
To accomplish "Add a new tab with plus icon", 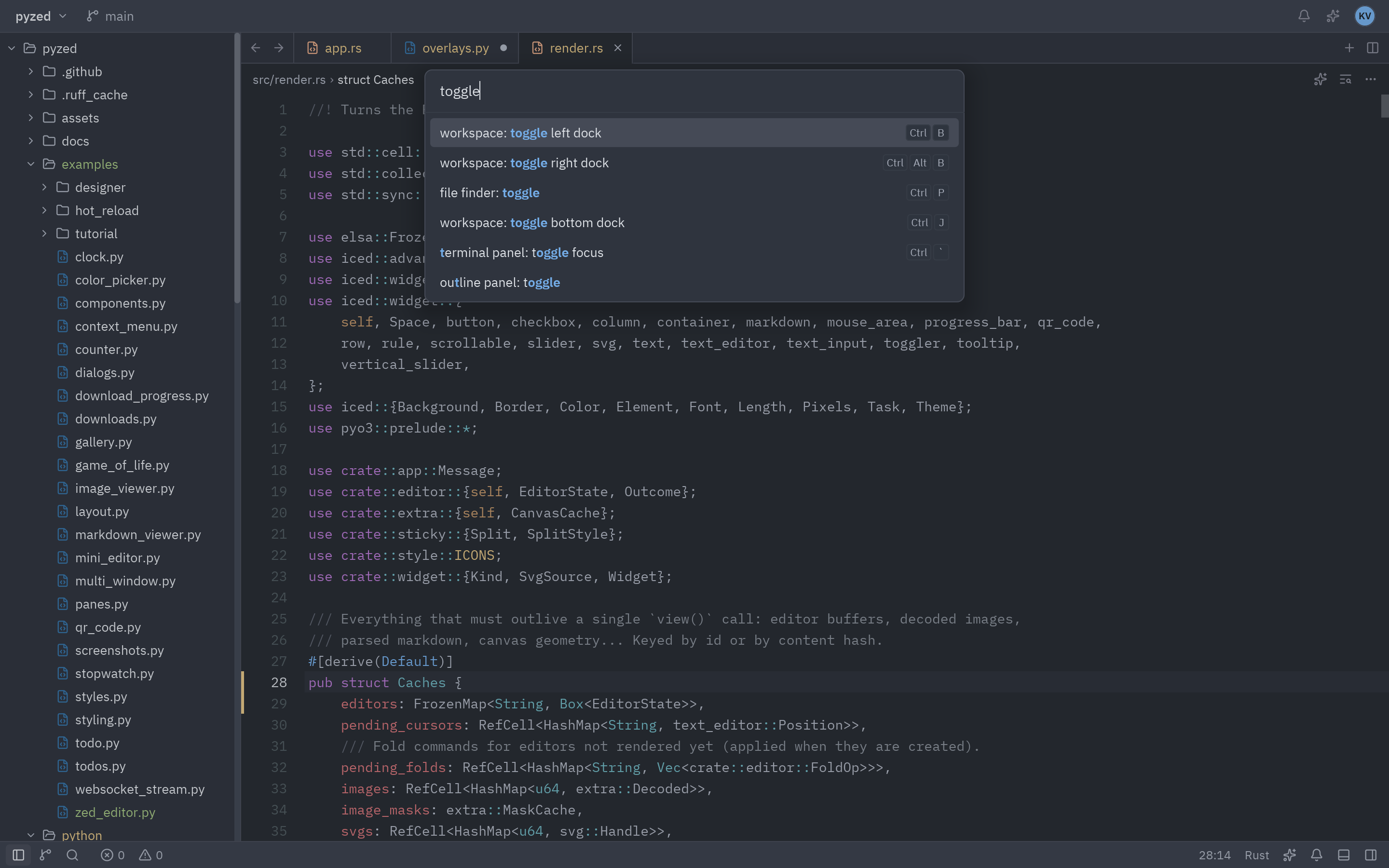I will click(1349, 48).
